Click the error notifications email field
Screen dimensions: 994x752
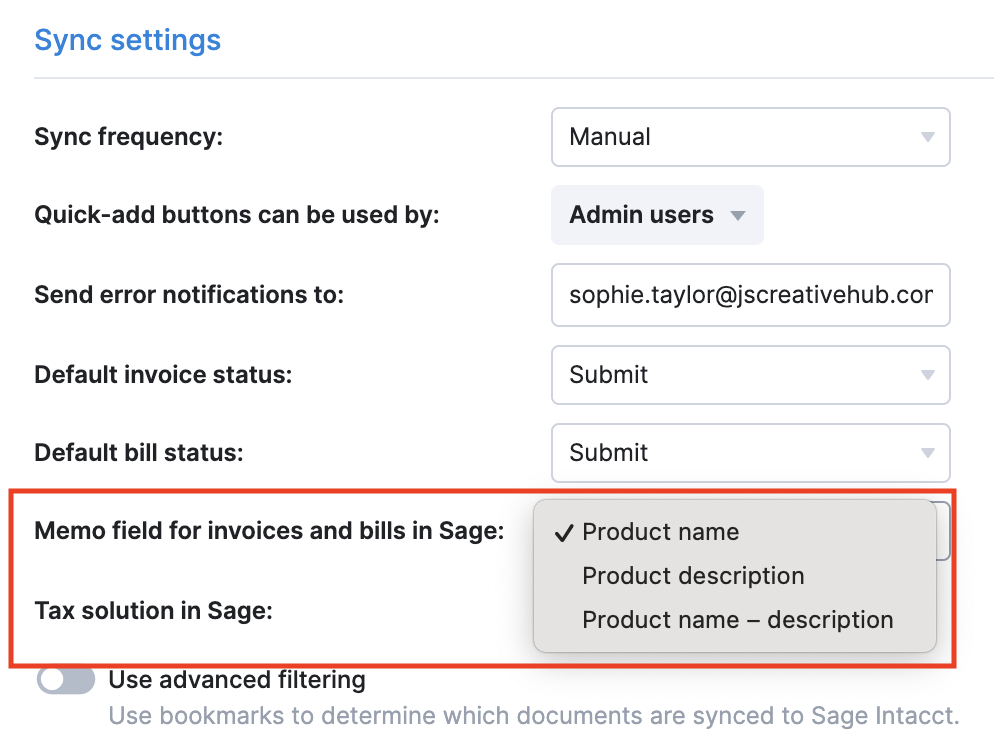[x=751, y=295]
